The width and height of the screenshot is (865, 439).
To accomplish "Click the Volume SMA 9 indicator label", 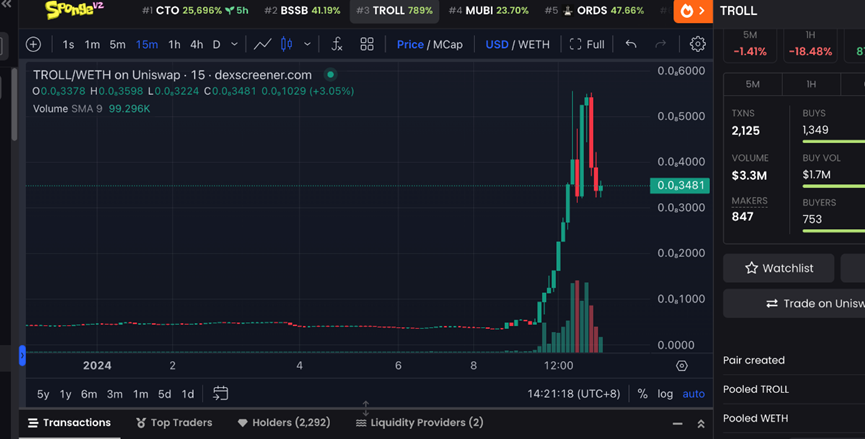I will coord(67,109).
